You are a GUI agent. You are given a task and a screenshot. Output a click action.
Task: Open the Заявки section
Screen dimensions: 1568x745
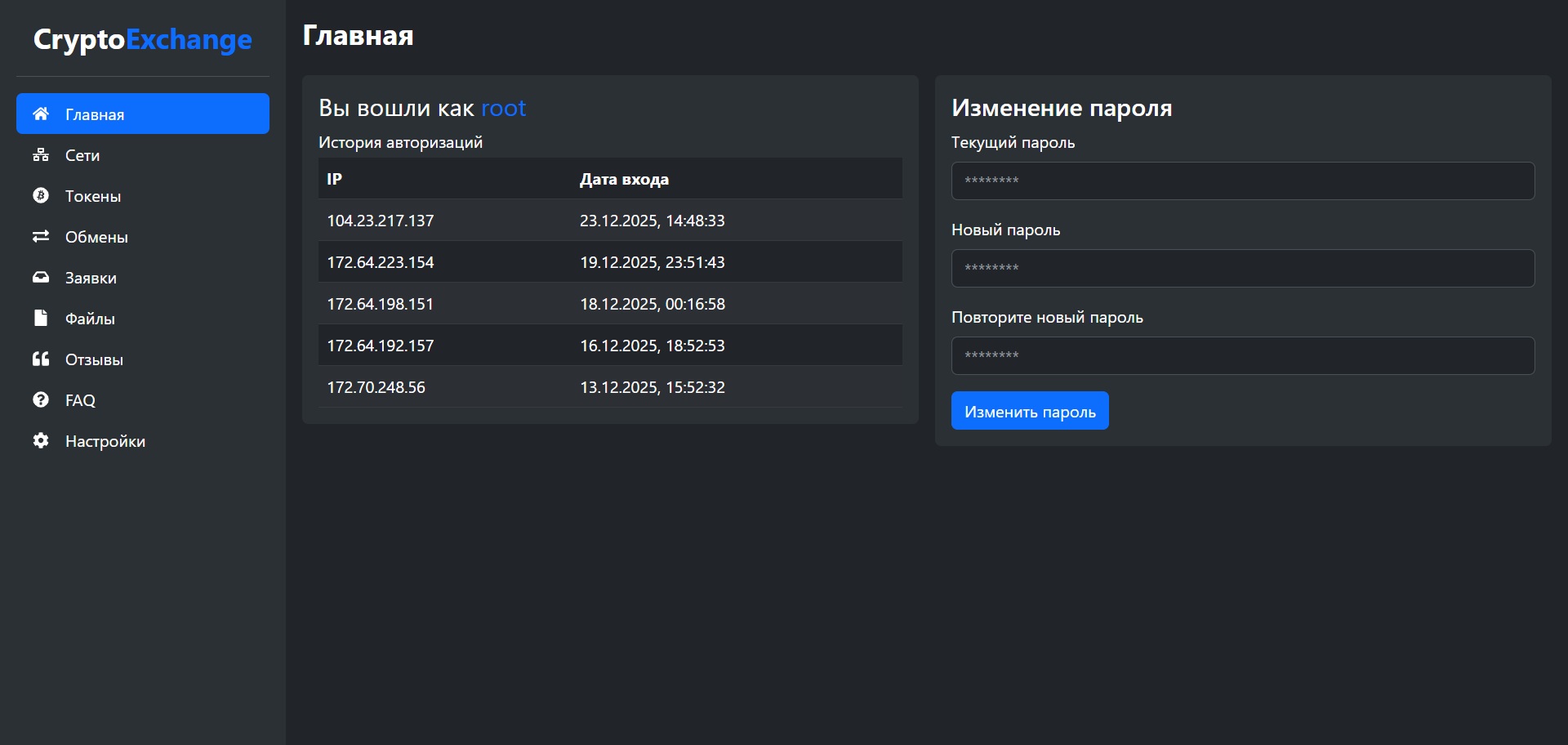click(x=91, y=278)
